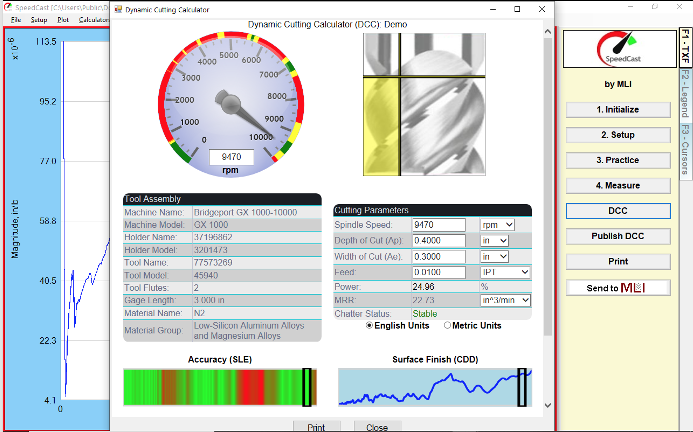The image size is (693, 432).
Task: Click the Publish DCC button
Action: [618, 236]
